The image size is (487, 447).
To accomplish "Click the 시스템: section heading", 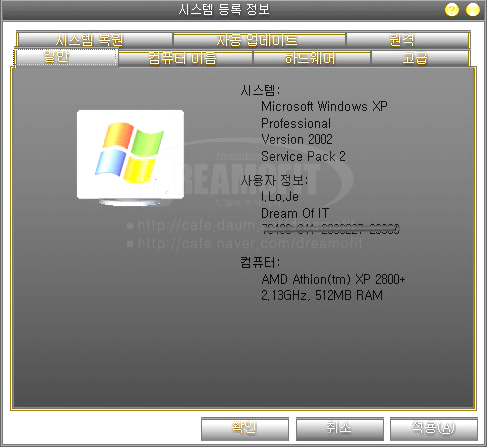I will pos(260,90).
